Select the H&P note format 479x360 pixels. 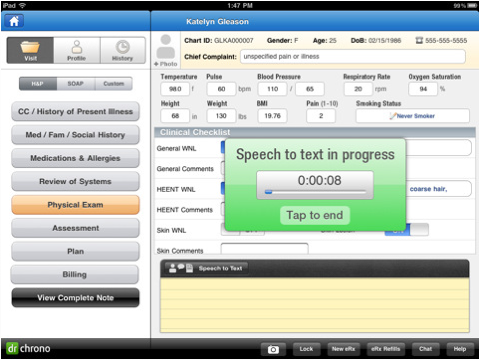pyautogui.click(x=38, y=84)
